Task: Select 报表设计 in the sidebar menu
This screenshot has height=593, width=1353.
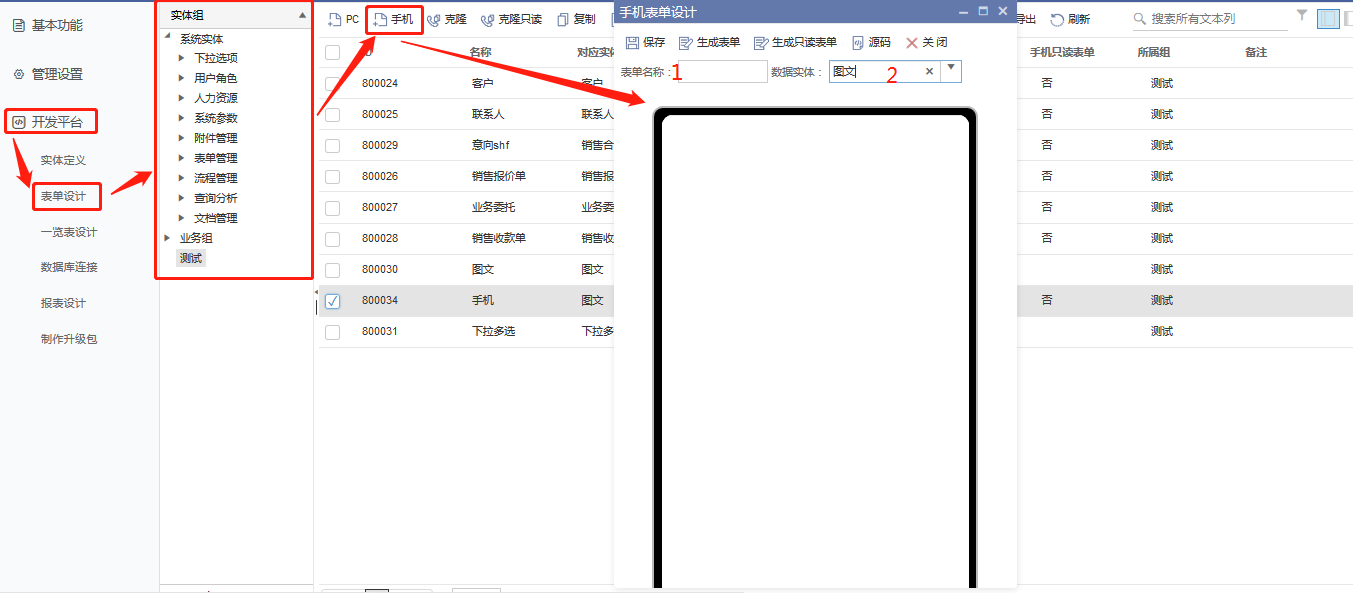Action: point(63,303)
